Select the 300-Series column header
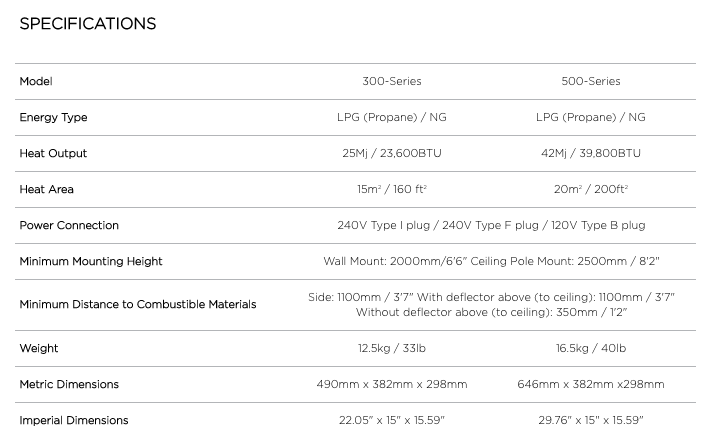Image resolution: width=718 pixels, height=446 pixels. [391, 81]
